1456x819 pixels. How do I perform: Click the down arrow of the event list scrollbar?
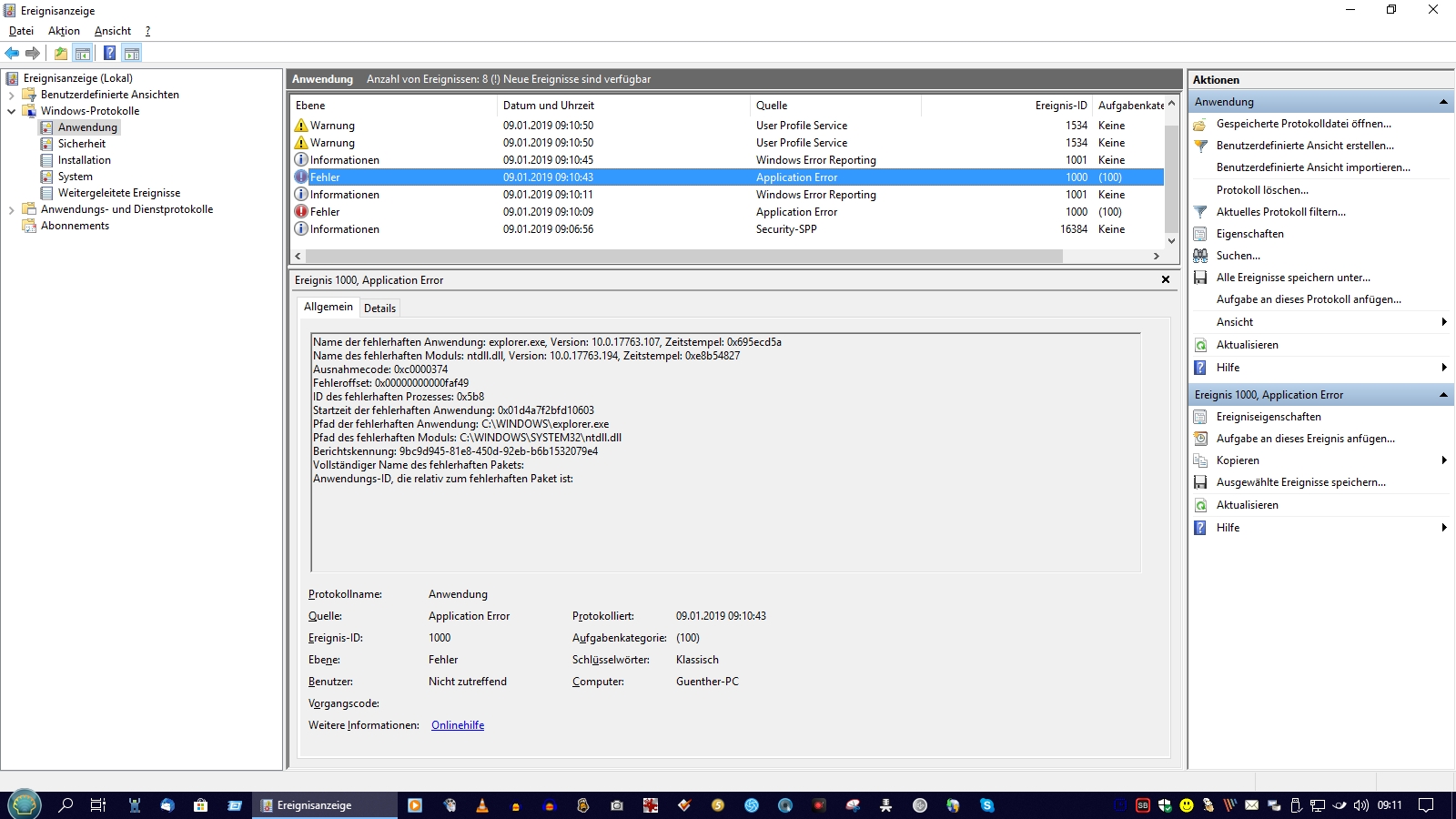click(x=1171, y=241)
